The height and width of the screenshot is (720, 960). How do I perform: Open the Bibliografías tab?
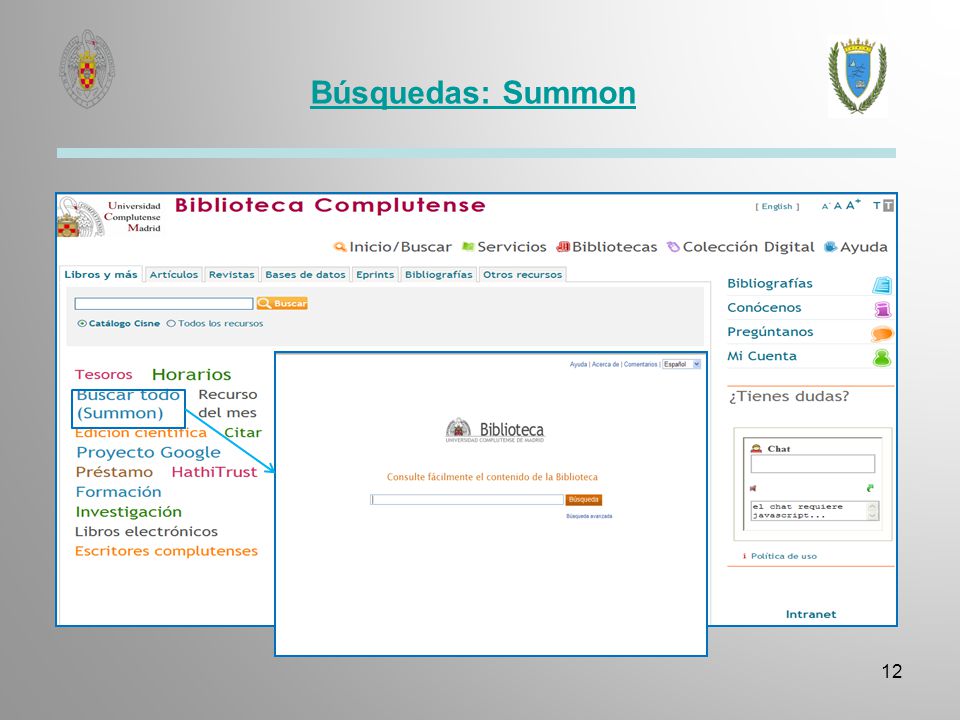438,274
